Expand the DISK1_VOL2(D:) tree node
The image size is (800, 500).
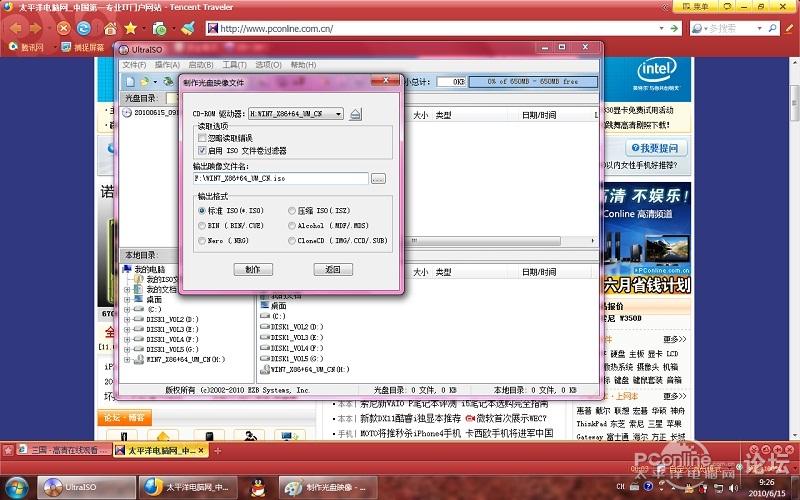point(127,319)
